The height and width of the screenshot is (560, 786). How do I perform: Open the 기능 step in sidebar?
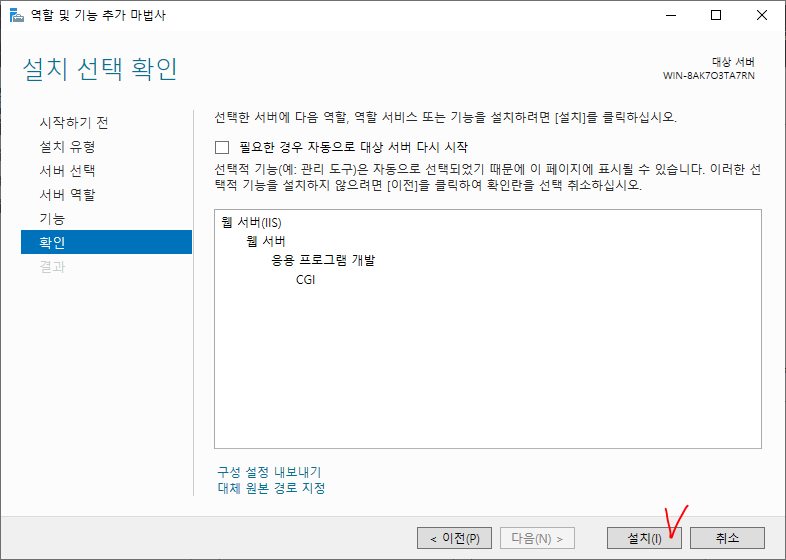click(x=52, y=219)
